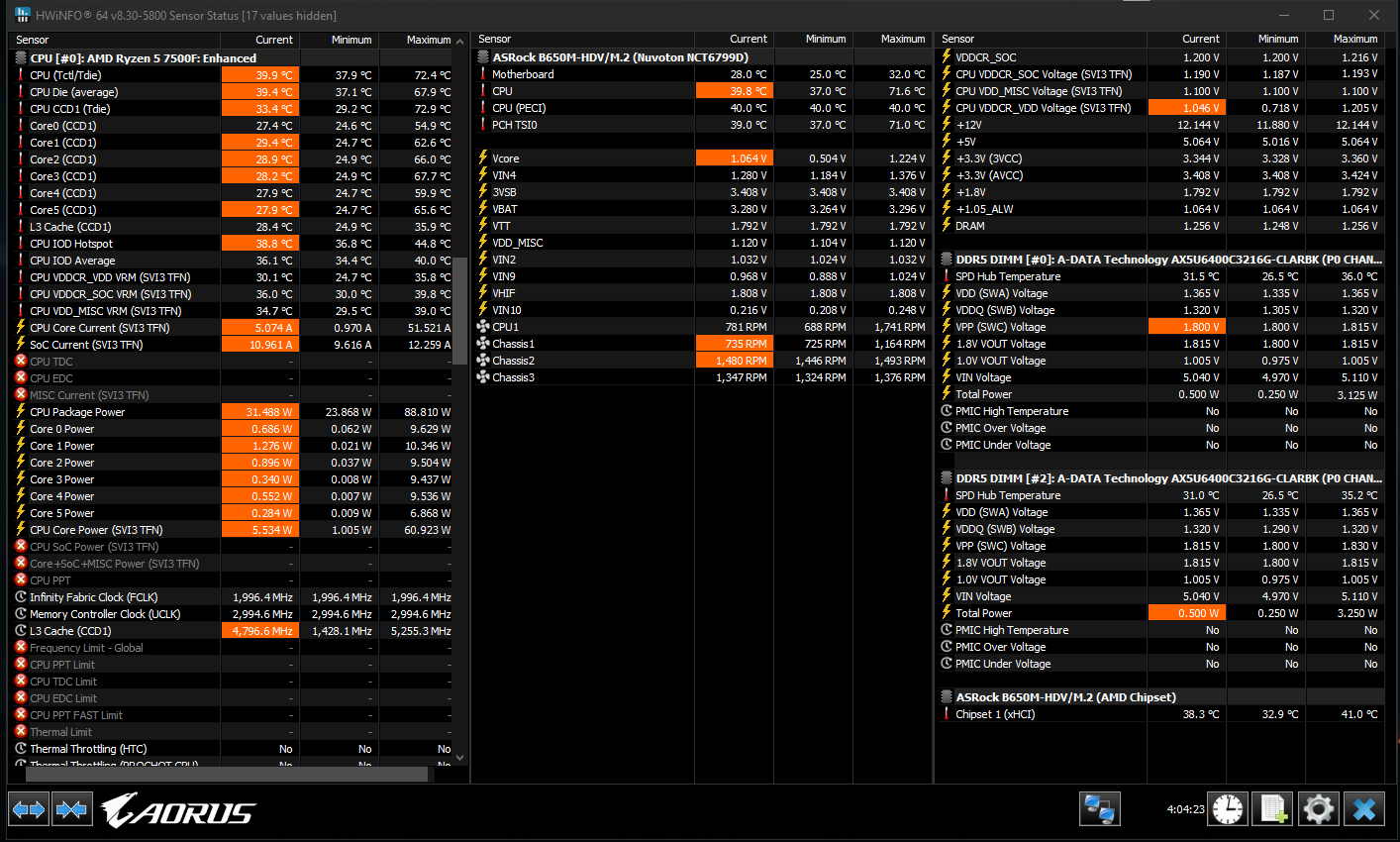Select the CPU Core Current (SVI3 TFN) row

coord(233,328)
